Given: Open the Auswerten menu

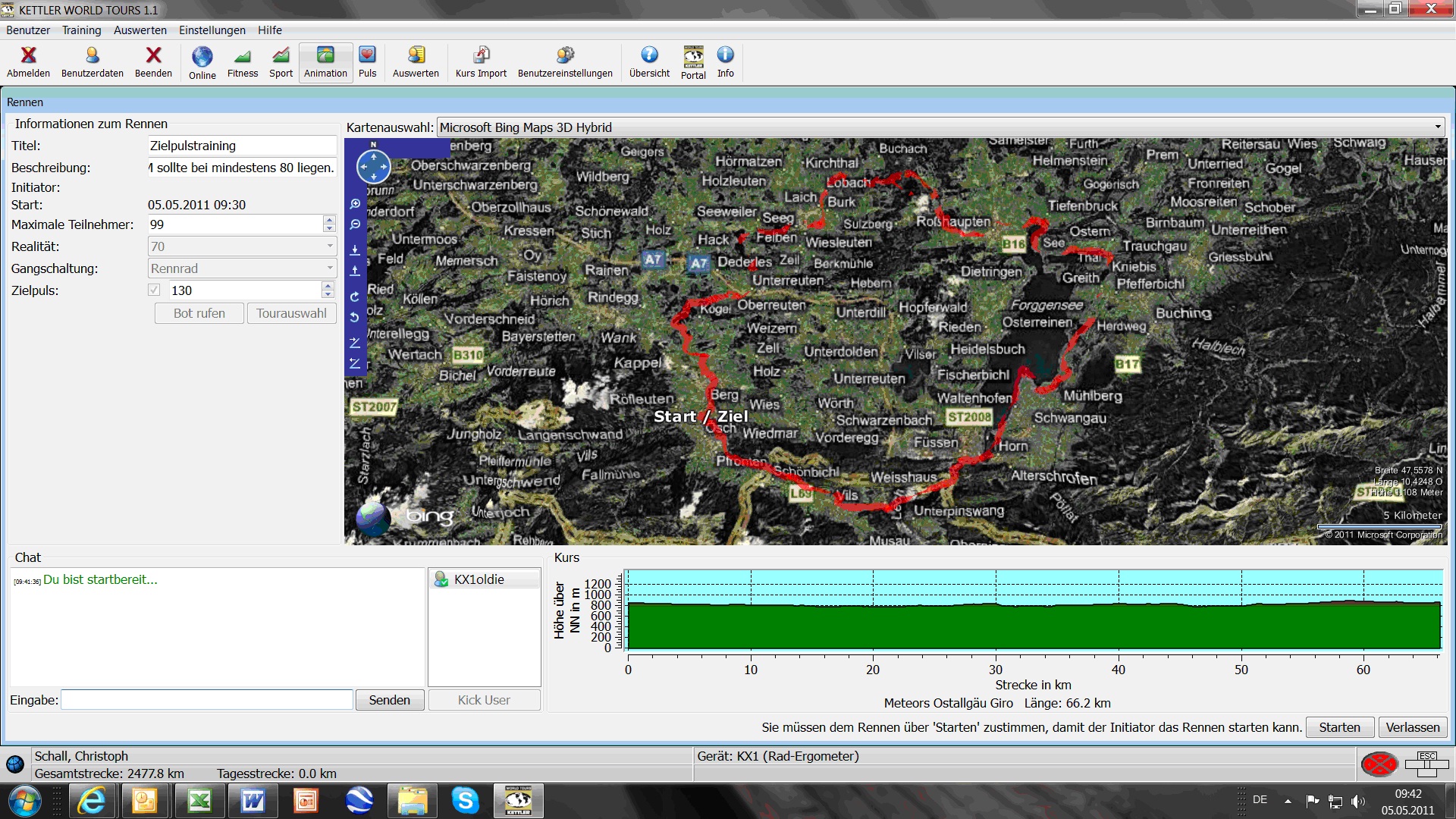Looking at the screenshot, I should (x=140, y=30).
